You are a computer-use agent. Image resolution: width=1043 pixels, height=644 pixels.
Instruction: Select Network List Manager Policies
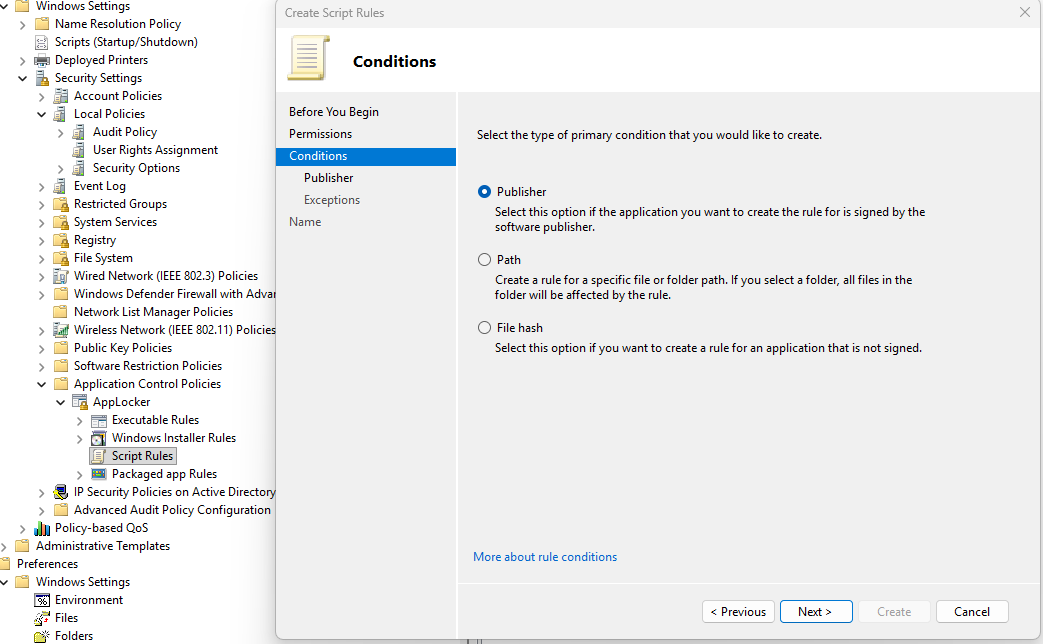coord(153,312)
